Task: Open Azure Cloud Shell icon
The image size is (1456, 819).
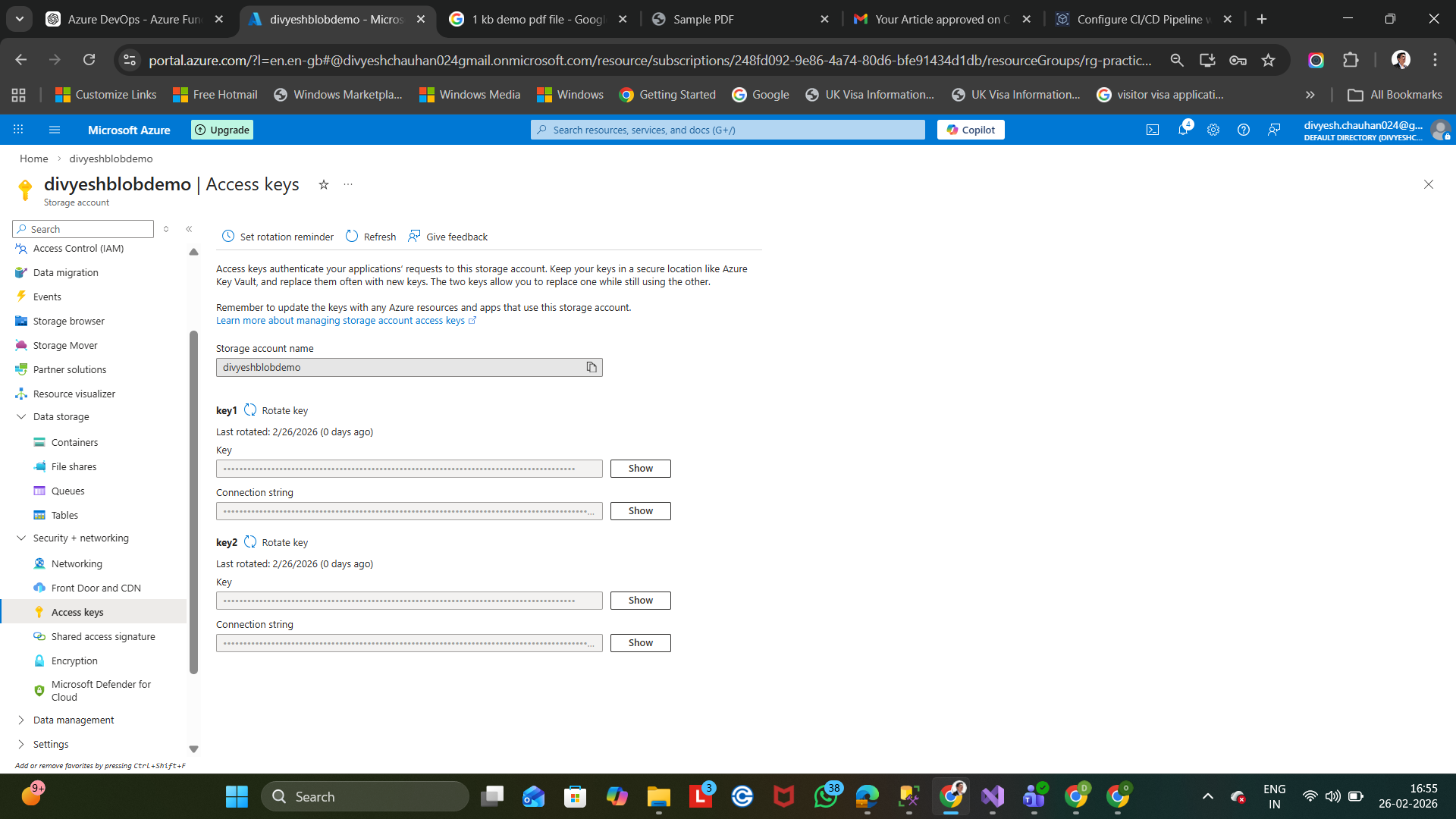Action: 1153,130
